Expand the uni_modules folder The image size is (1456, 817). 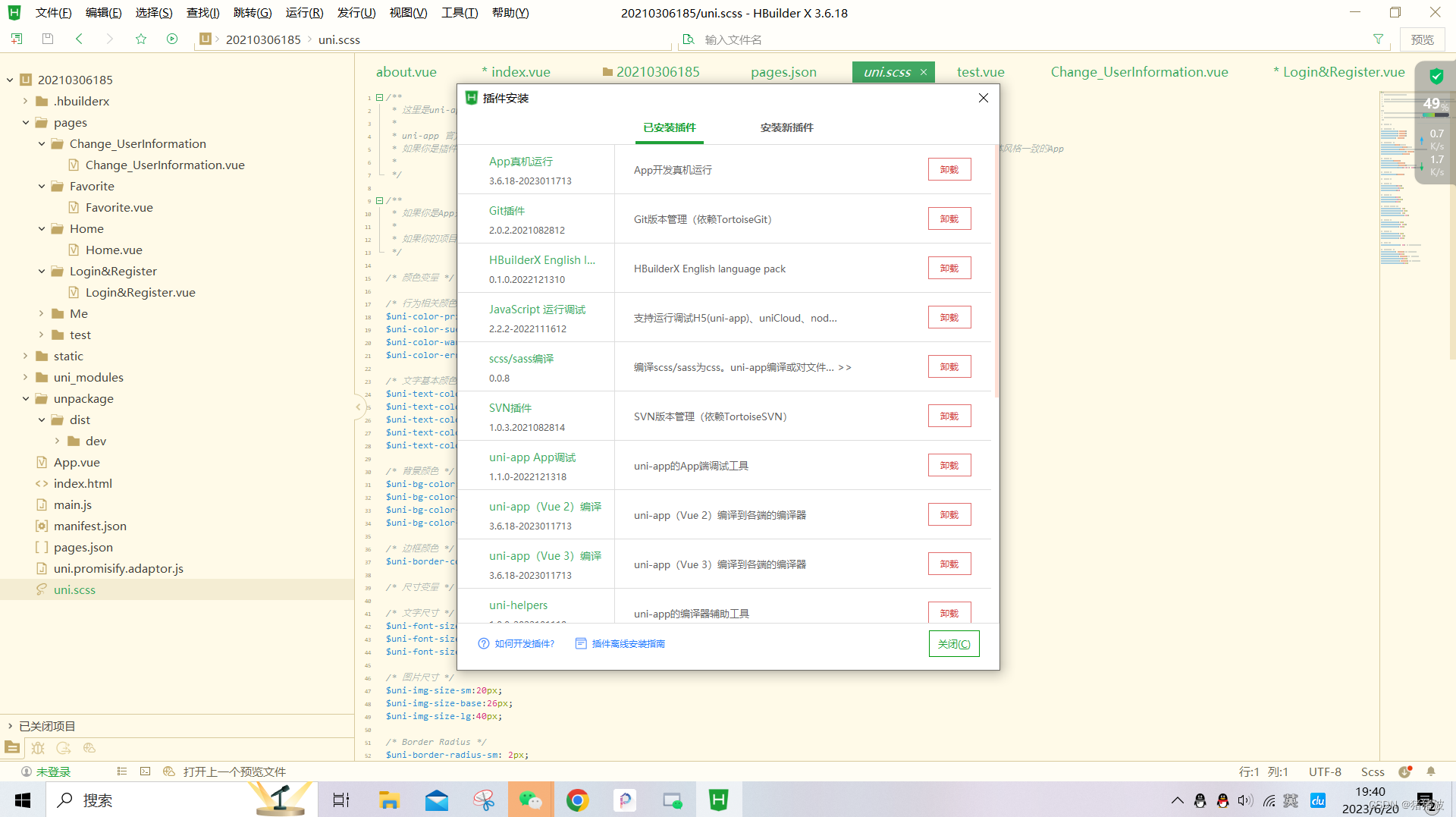coord(25,377)
